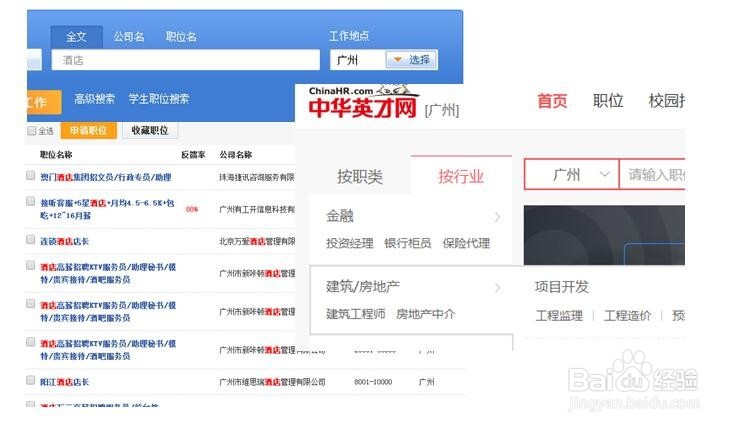
Task: Click the 投资经理 link
Action: [x=350, y=243]
